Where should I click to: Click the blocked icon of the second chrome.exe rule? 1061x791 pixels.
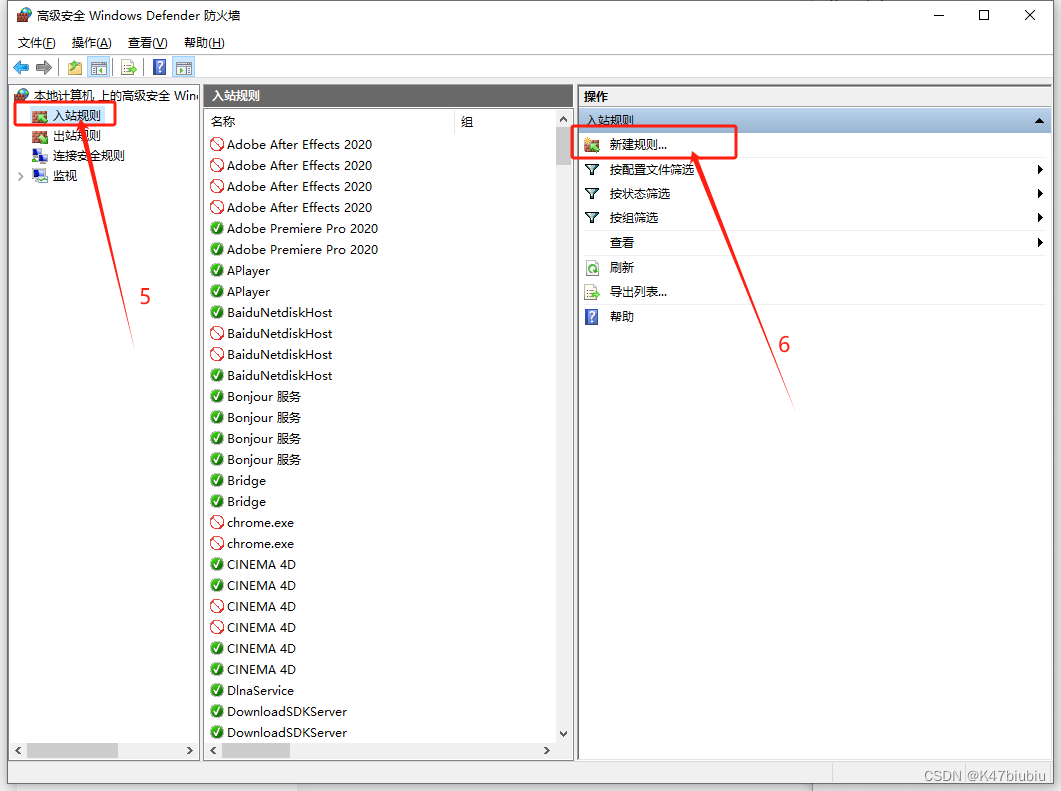point(217,543)
